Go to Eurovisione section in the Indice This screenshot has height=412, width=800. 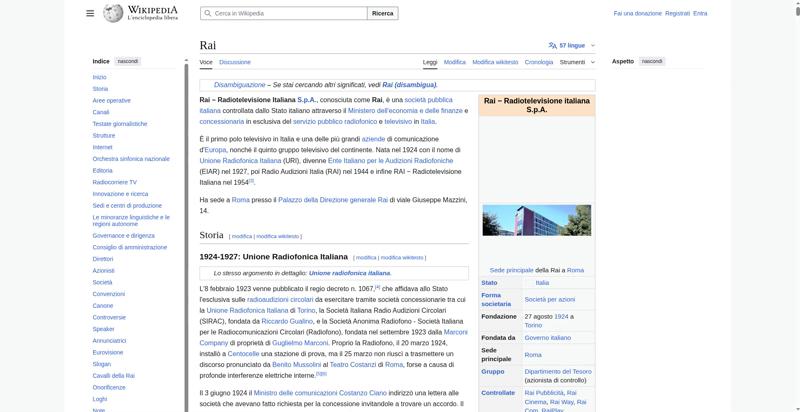[x=108, y=352]
